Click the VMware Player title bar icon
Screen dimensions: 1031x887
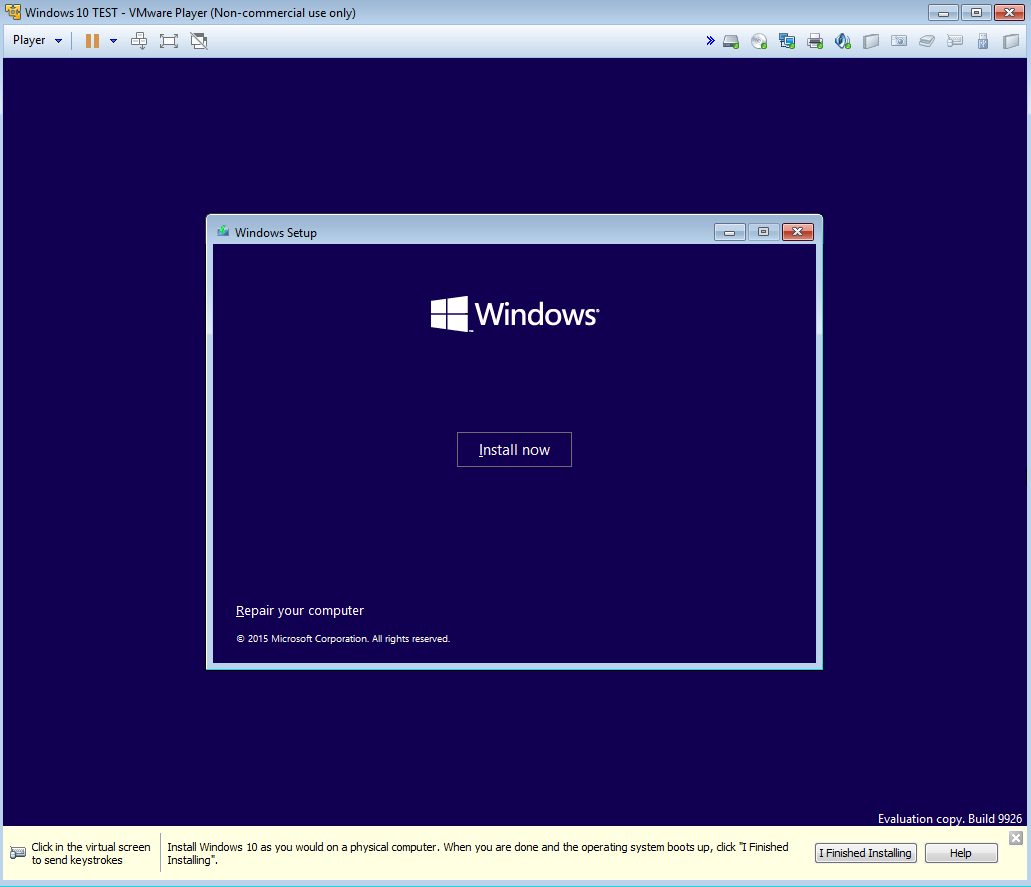12,12
